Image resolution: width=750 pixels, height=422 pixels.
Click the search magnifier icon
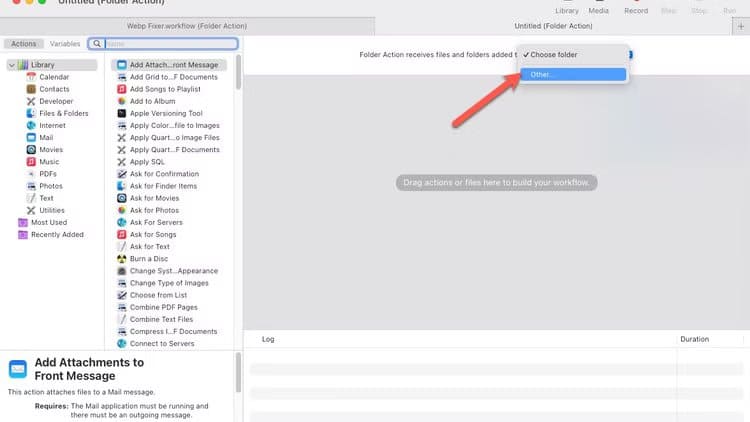point(97,44)
